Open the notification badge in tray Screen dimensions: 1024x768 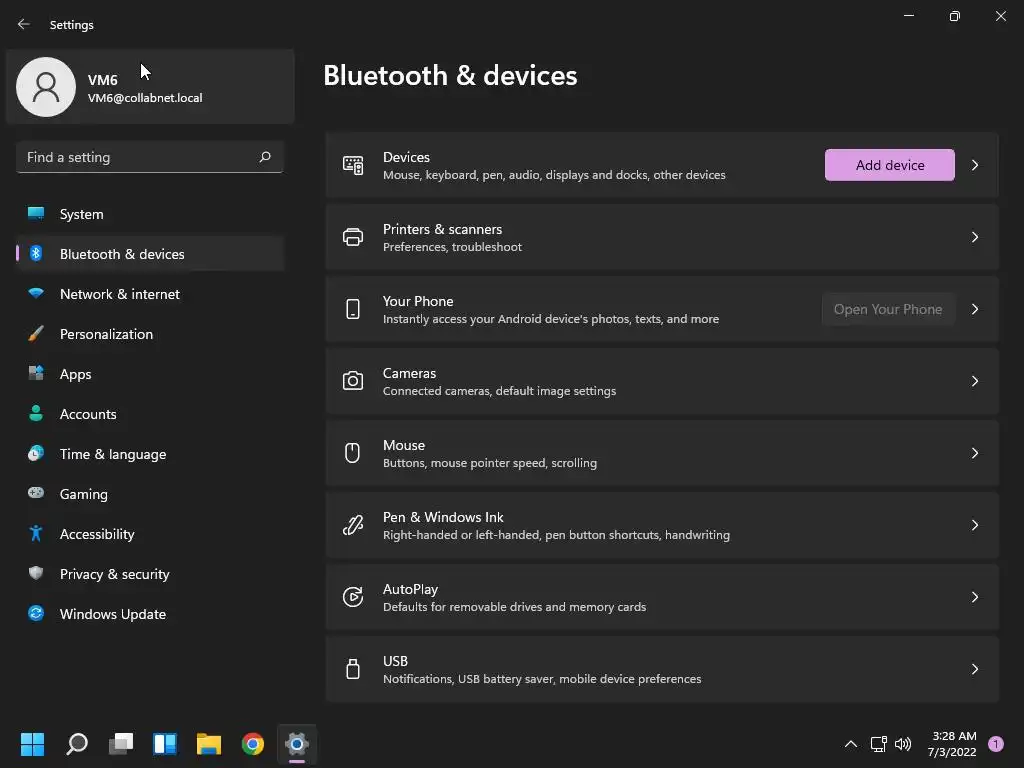[996, 743]
